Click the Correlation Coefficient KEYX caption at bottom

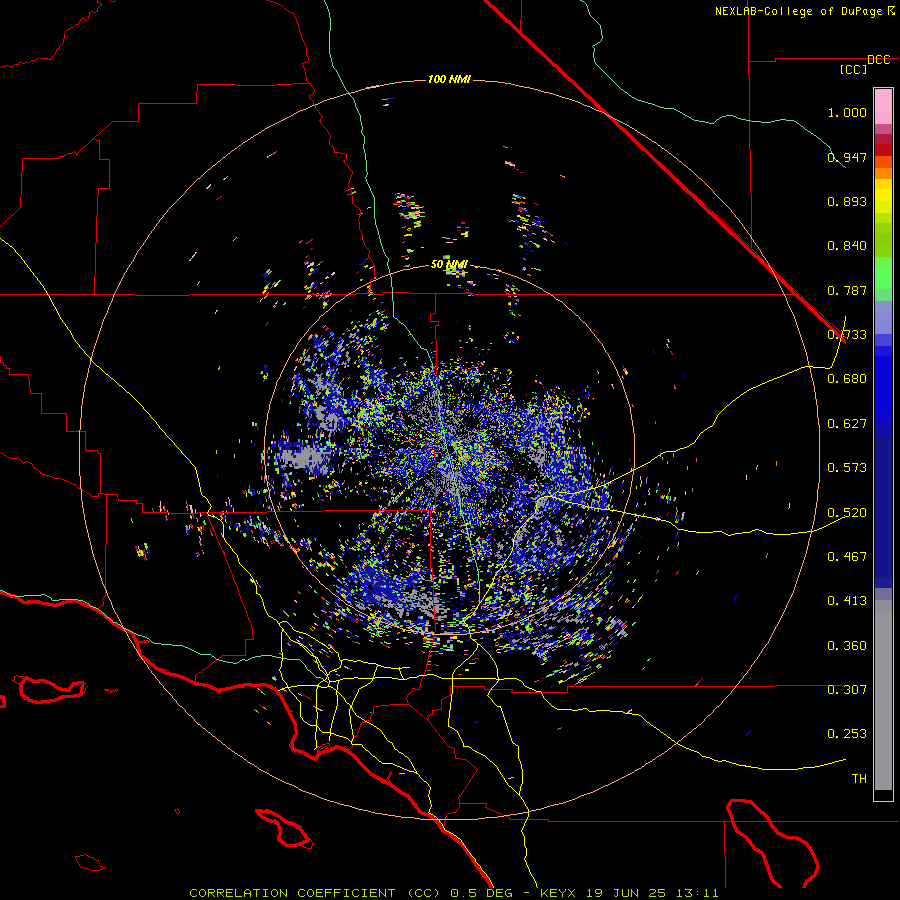coord(454,893)
